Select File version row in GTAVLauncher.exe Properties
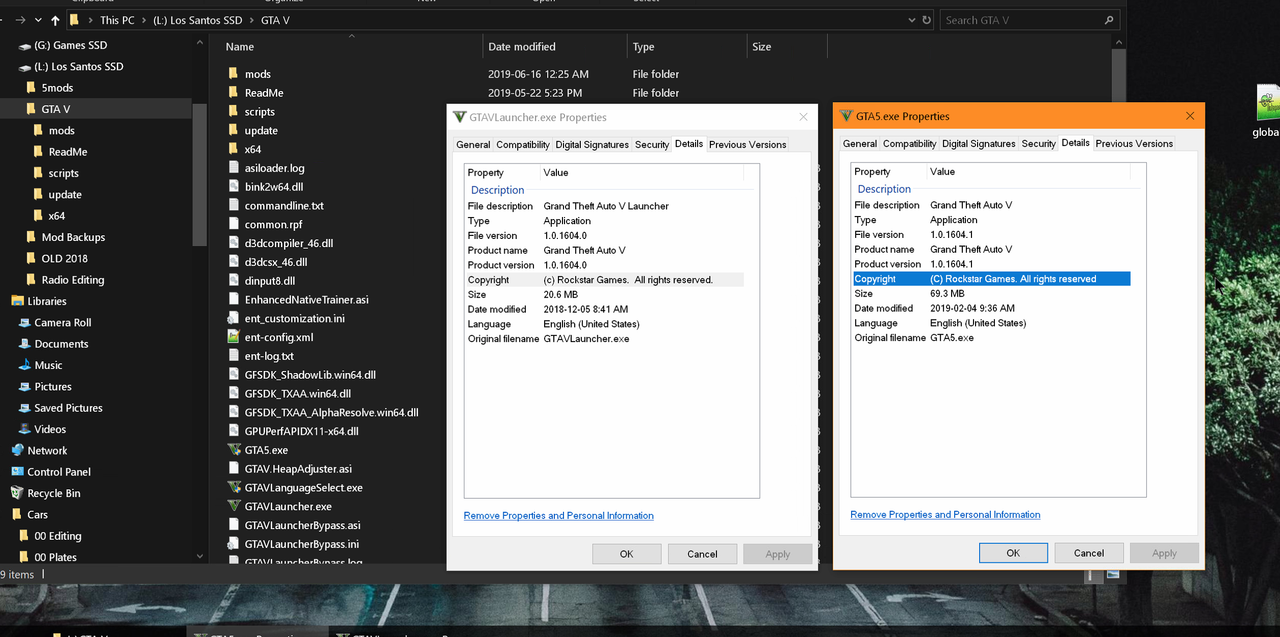This screenshot has width=1280, height=637. [605, 236]
